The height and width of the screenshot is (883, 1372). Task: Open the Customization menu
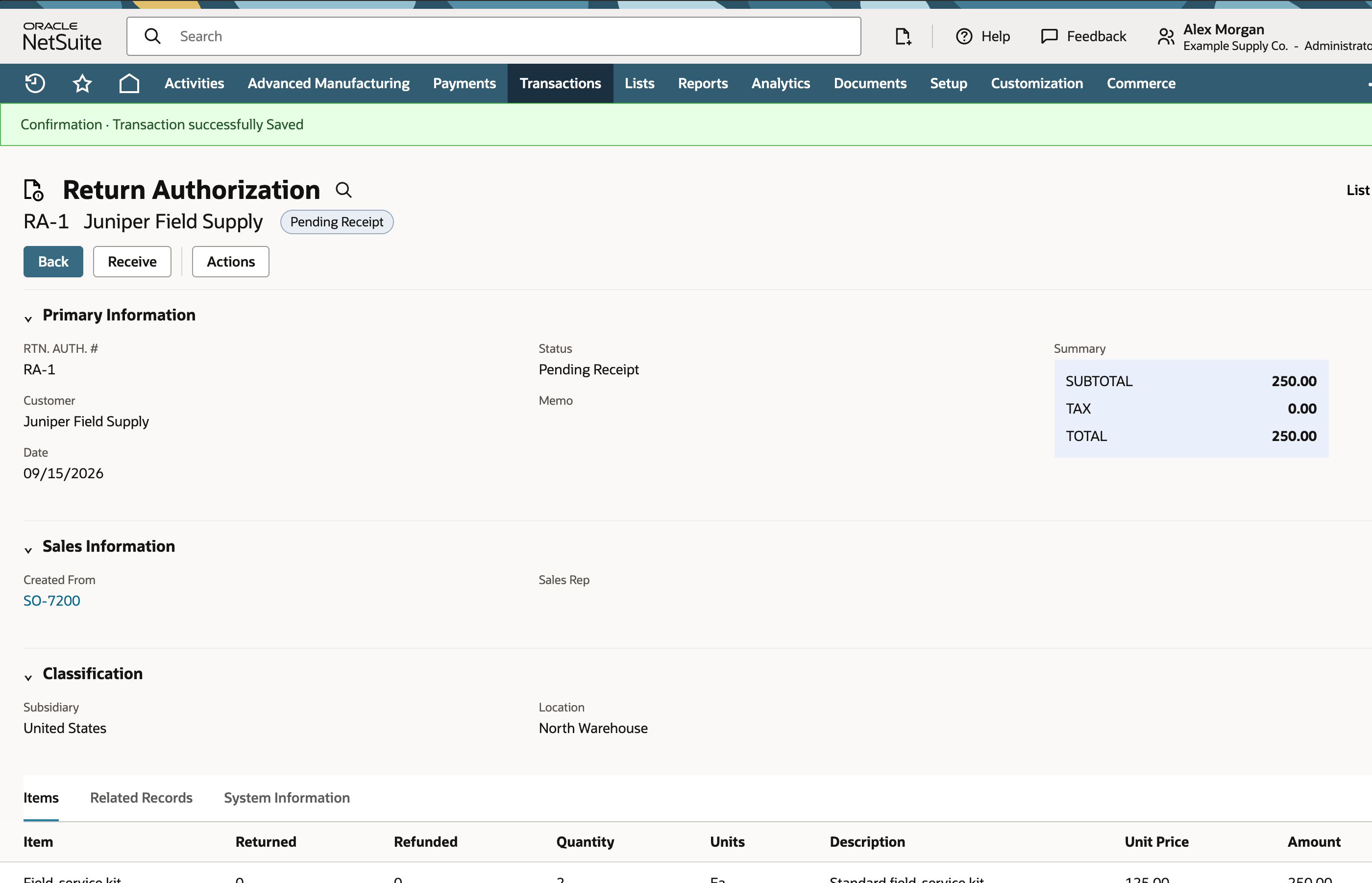pyautogui.click(x=1037, y=83)
